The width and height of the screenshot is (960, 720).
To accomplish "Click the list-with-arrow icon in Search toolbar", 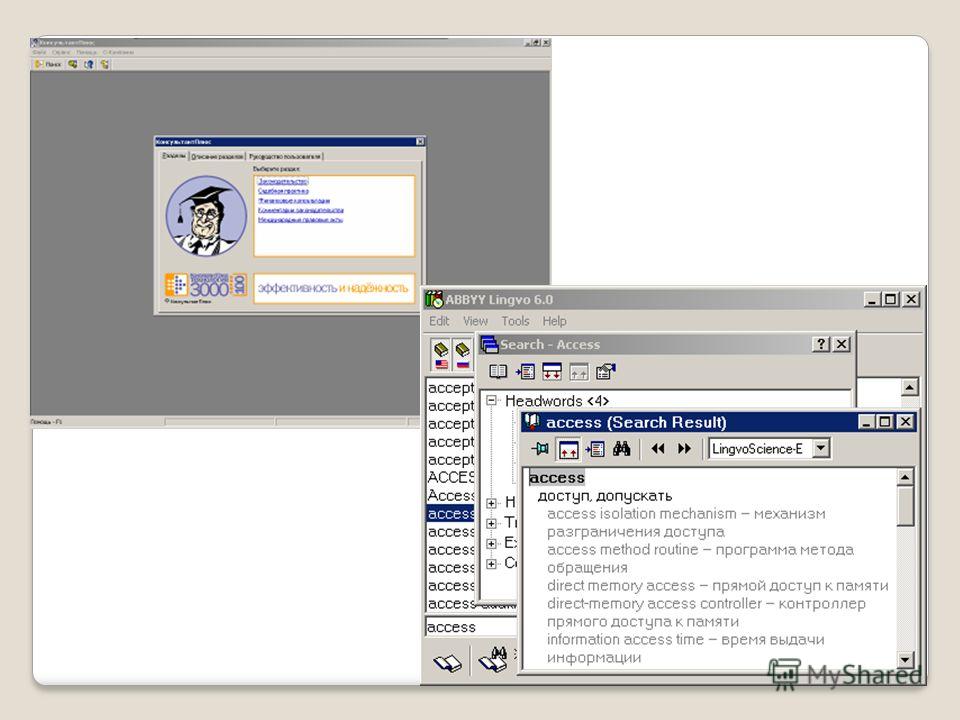I will [525, 371].
